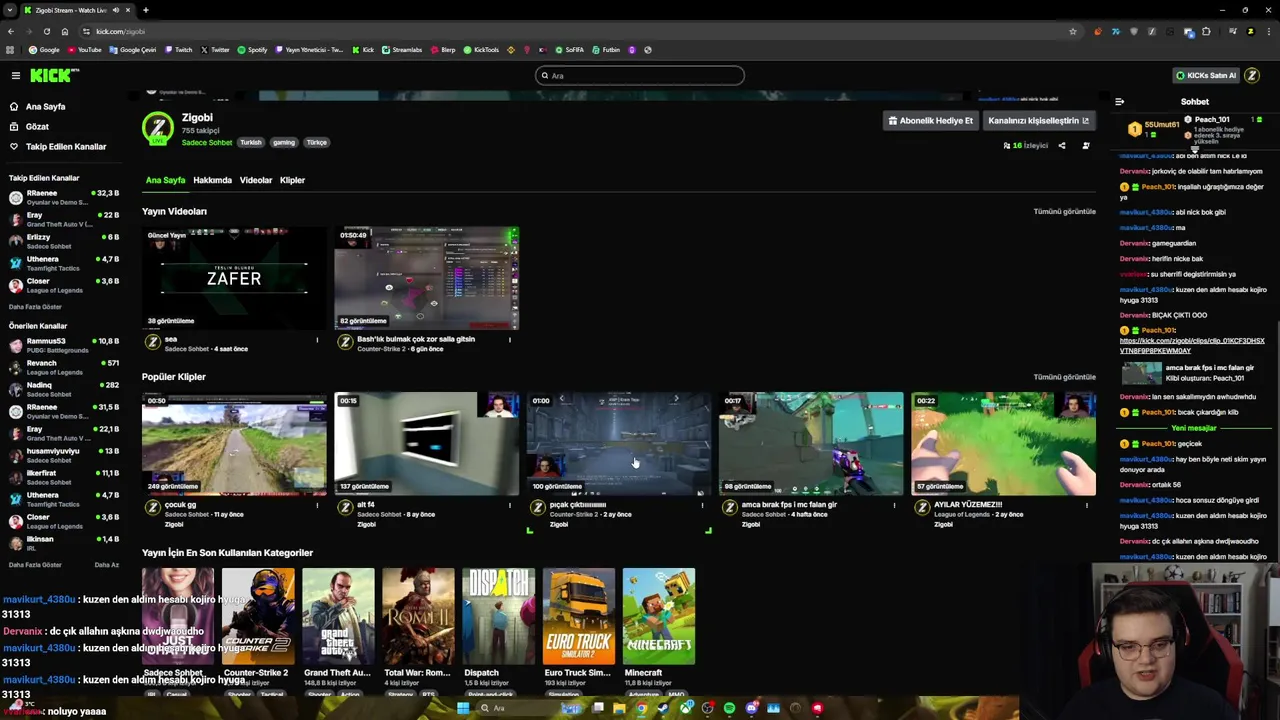Screen dimensions: 1280x720
Task: Open options menu for the 'sea' video
Action: (317, 340)
